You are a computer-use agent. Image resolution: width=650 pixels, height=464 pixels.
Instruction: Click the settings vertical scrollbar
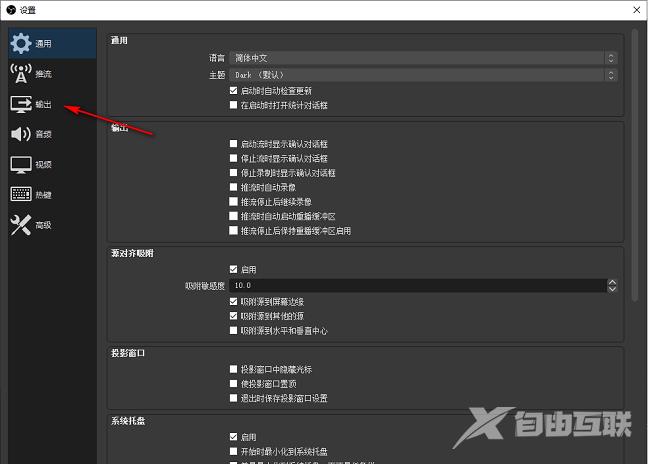pos(635,165)
